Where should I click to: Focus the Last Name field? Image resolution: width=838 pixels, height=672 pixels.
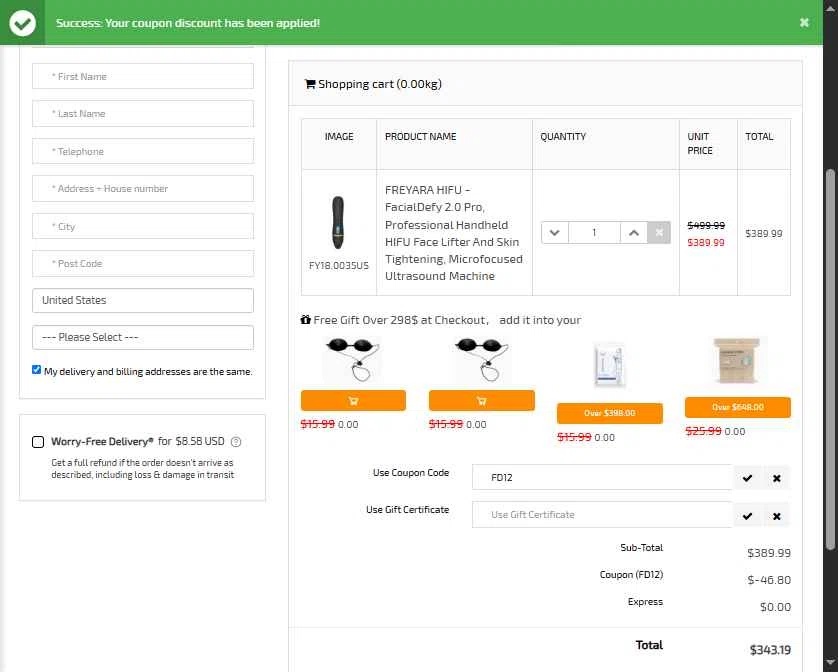click(143, 113)
